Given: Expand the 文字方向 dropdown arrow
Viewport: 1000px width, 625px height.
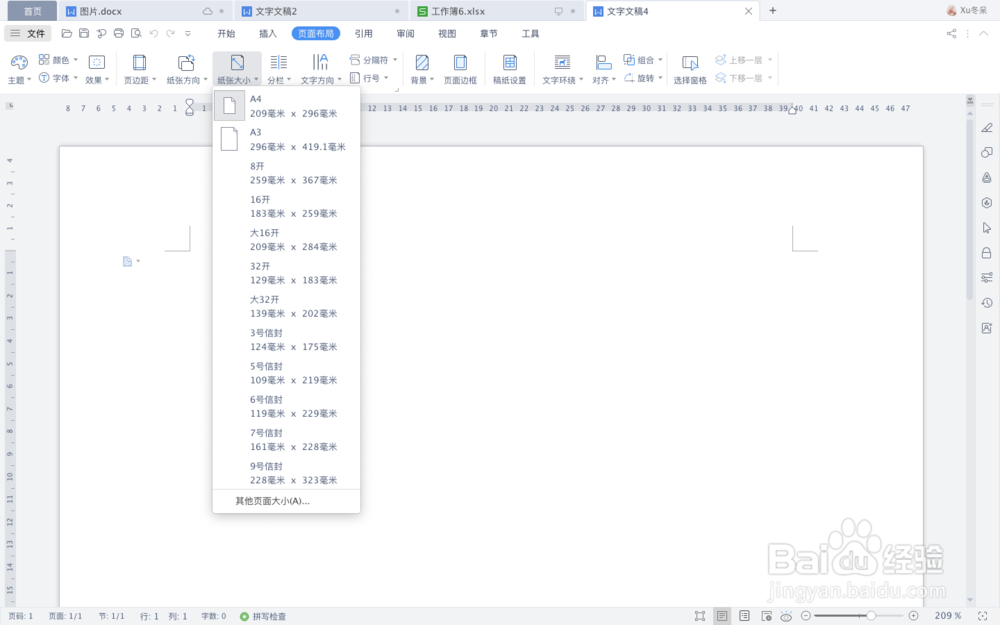Looking at the screenshot, I should (x=339, y=80).
